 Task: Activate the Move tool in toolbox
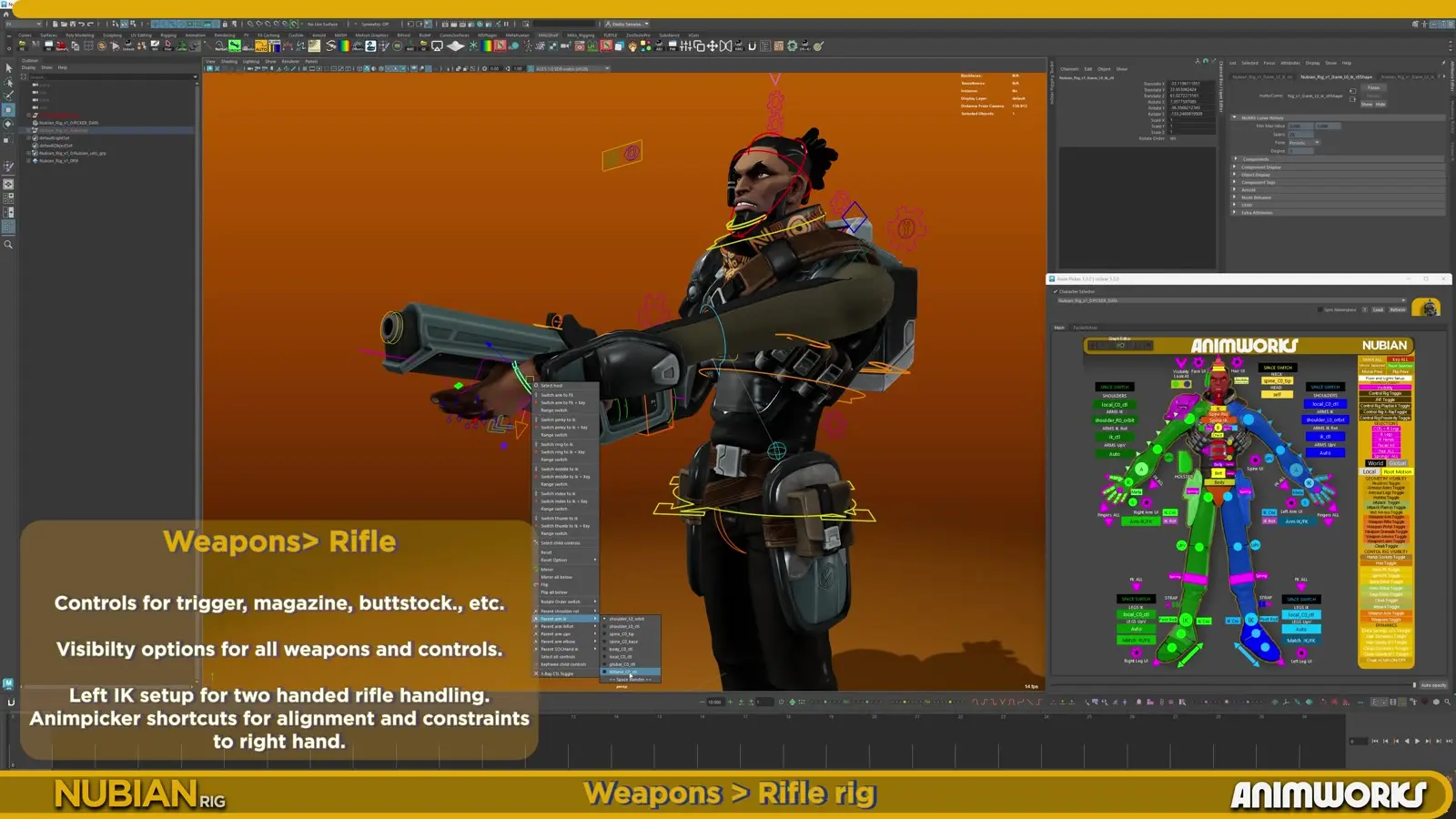pyautogui.click(x=9, y=110)
